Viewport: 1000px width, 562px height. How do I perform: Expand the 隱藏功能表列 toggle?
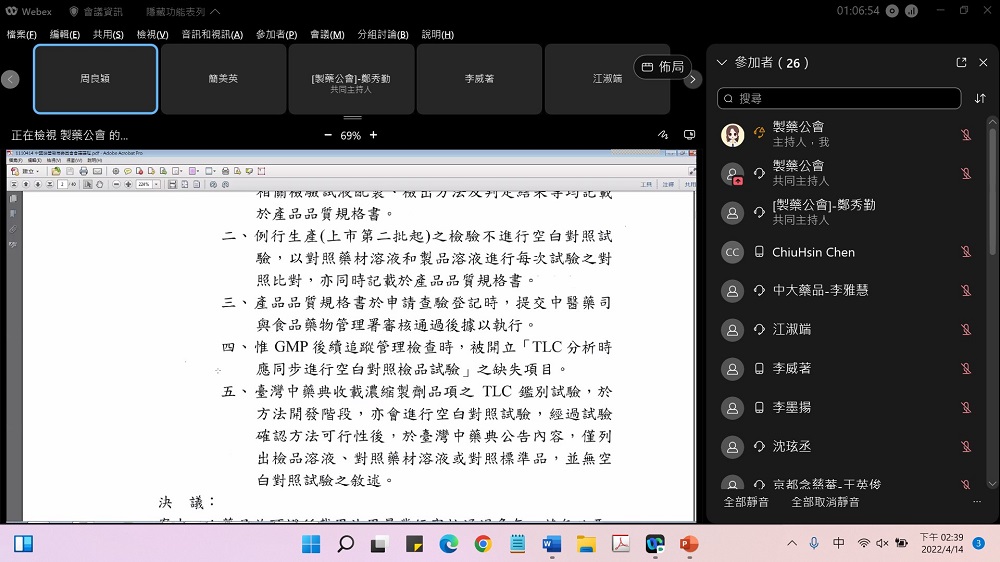pyautogui.click(x=183, y=11)
